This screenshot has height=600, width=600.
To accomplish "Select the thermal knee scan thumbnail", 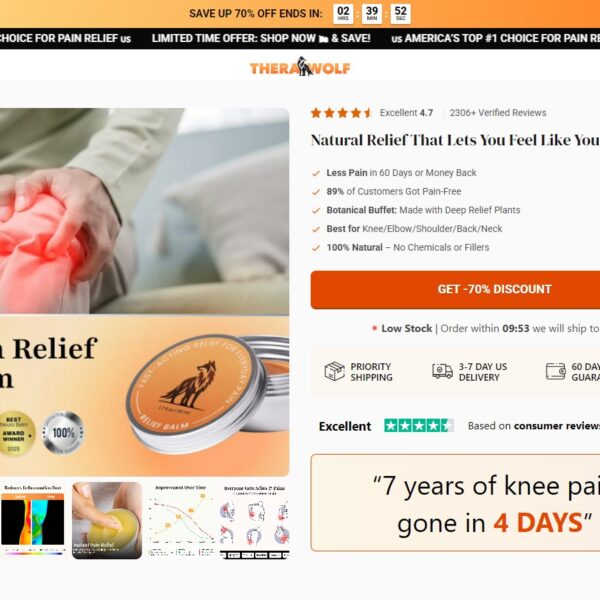I will point(33,520).
